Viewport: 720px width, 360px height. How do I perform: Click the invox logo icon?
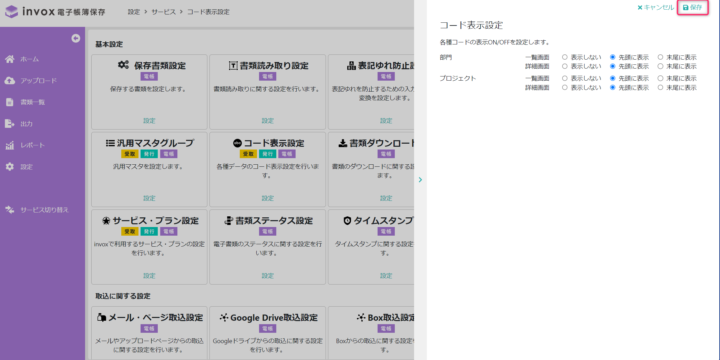tap(11, 12)
